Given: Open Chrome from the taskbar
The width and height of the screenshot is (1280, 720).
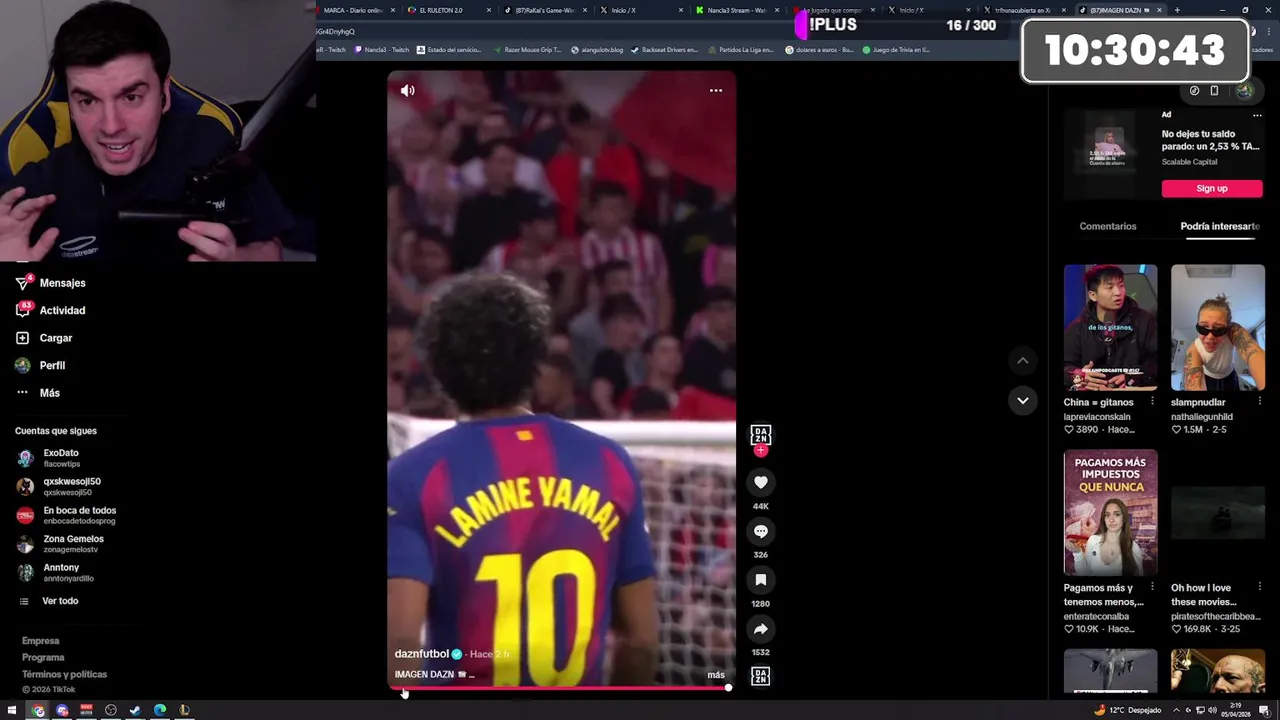Looking at the screenshot, I should click(38, 710).
